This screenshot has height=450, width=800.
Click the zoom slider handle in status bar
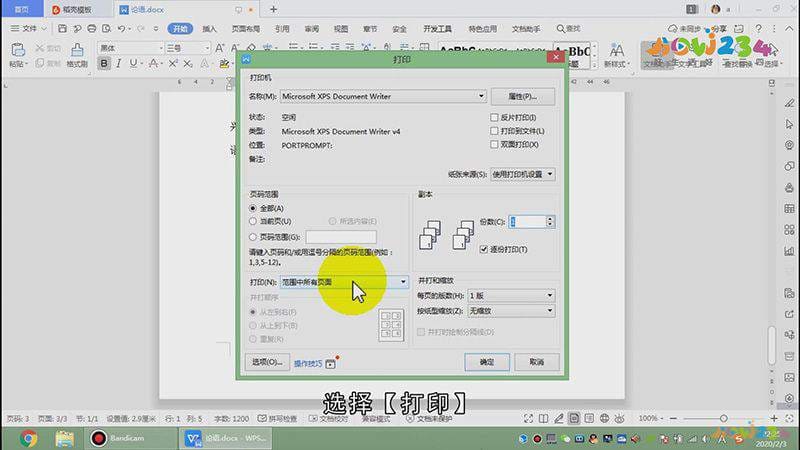[723, 418]
